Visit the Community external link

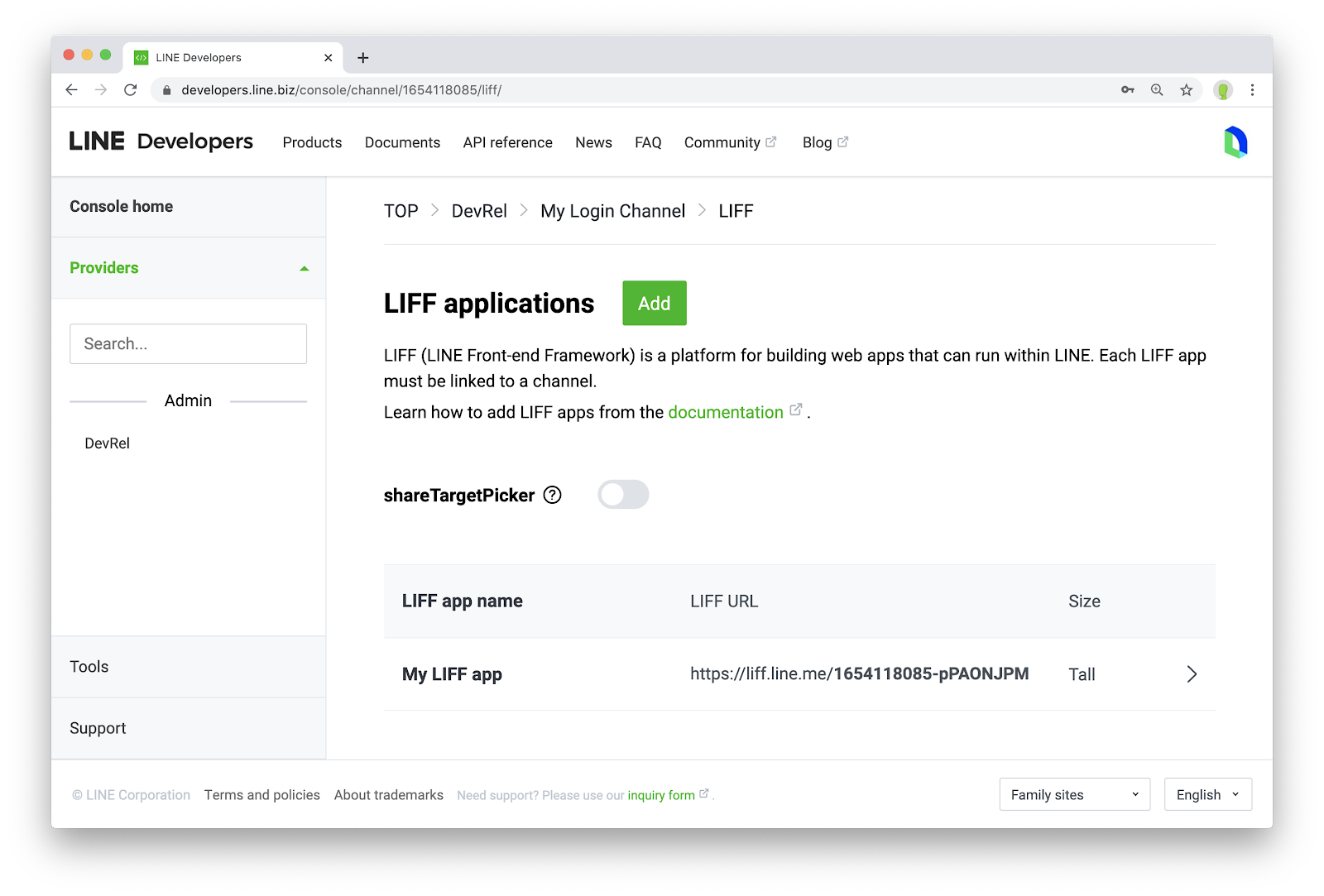730,142
